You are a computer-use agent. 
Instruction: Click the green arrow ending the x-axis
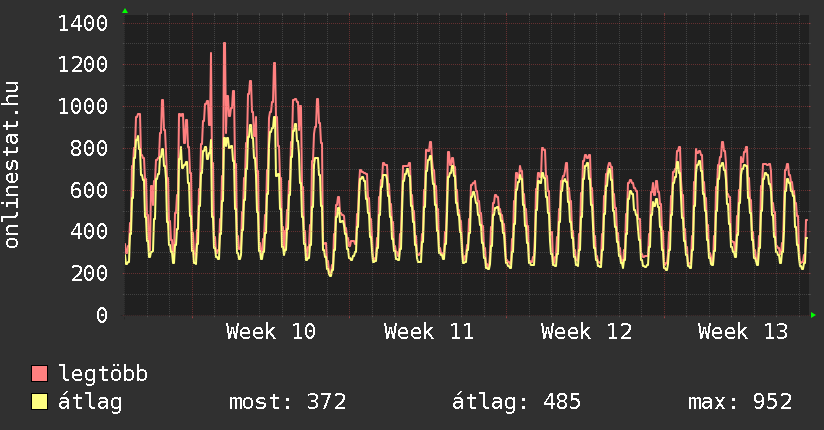(x=814, y=315)
